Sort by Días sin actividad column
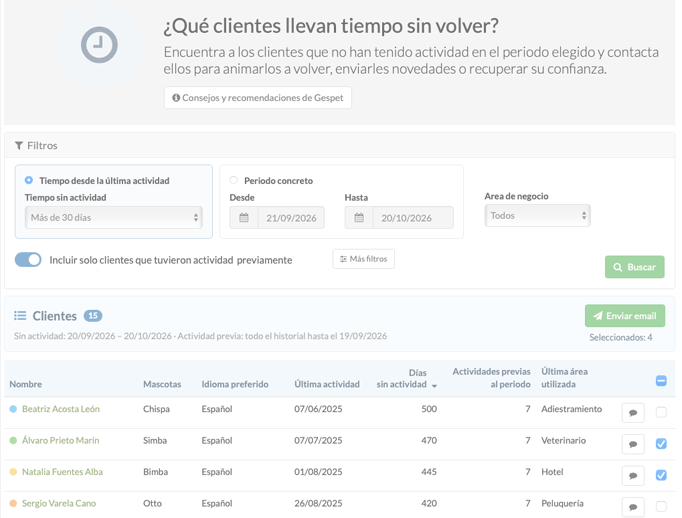Screen dimensions: 682x518 [x=406, y=378]
